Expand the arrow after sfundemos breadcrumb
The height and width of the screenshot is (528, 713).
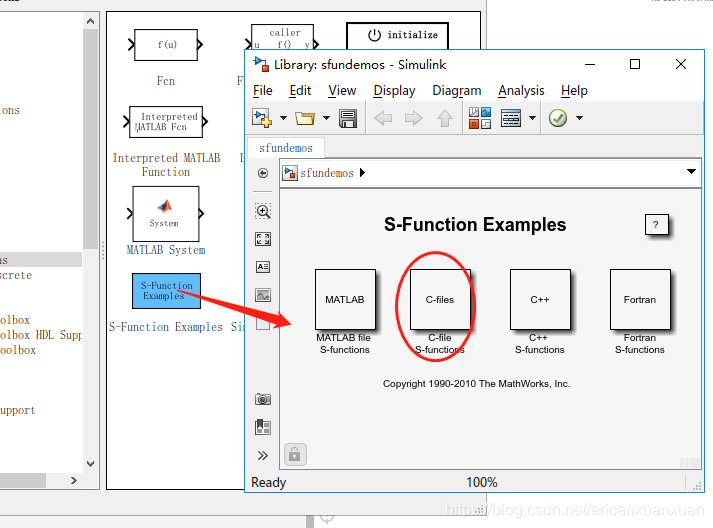(362, 173)
